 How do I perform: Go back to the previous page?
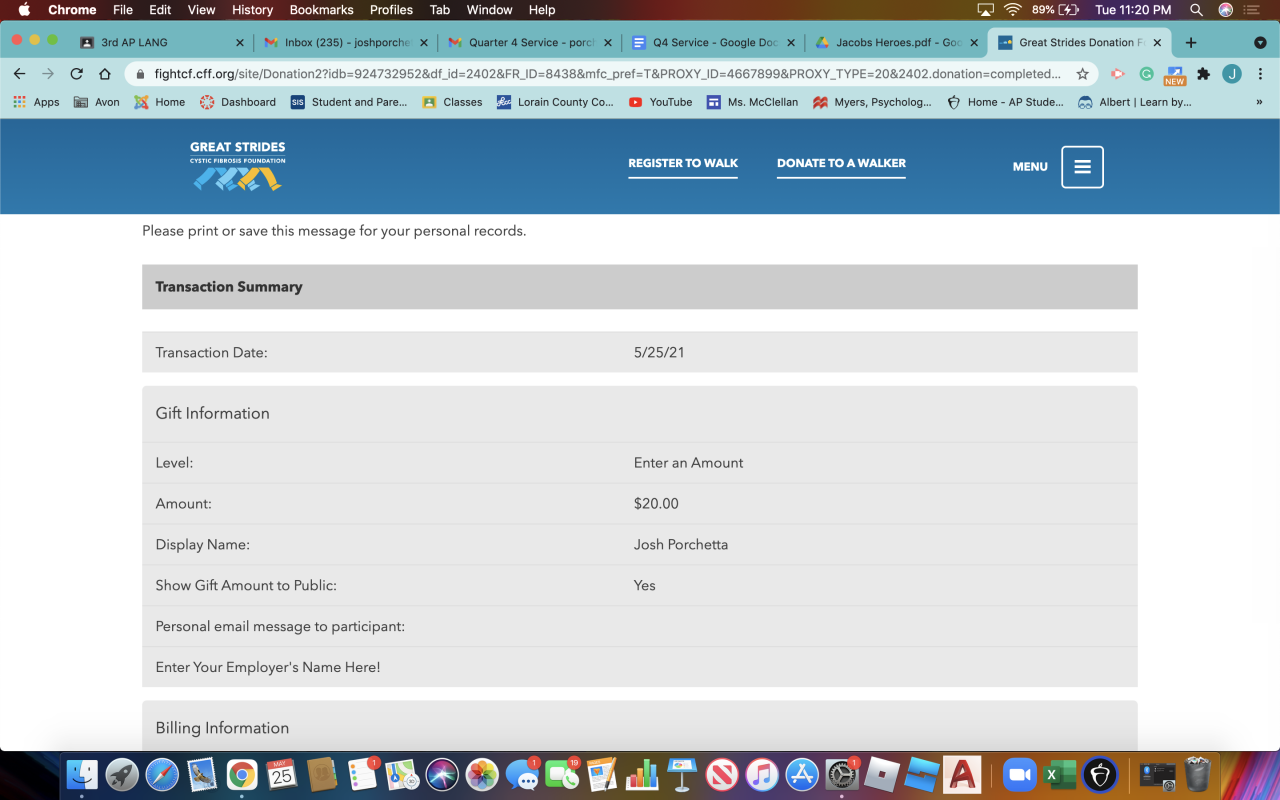[19, 74]
